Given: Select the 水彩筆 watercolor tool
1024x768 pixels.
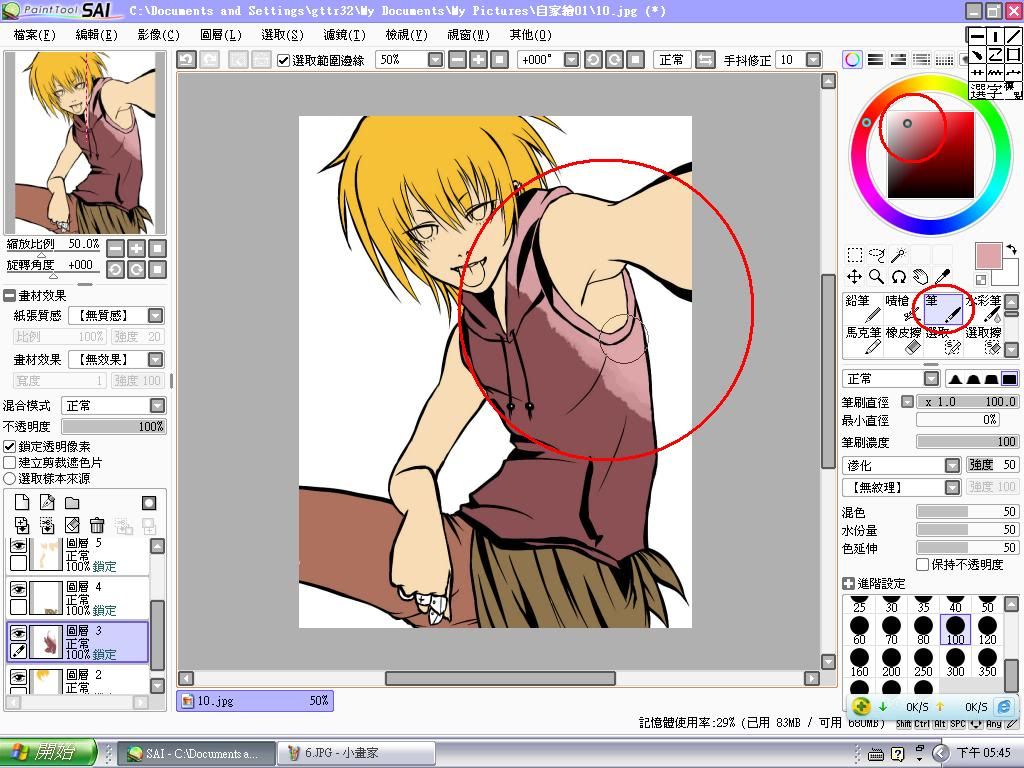Looking at the screenshot, I should click(983, 308).
